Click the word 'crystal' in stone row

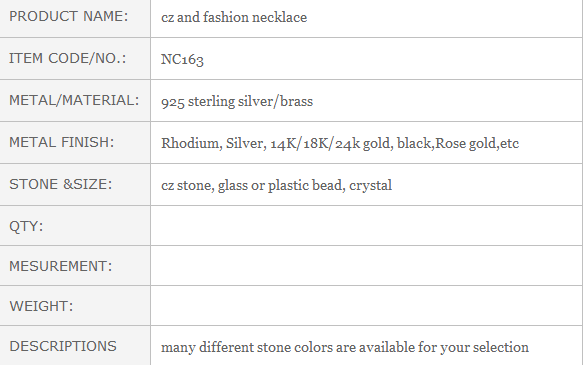click(x=370, y=186)
